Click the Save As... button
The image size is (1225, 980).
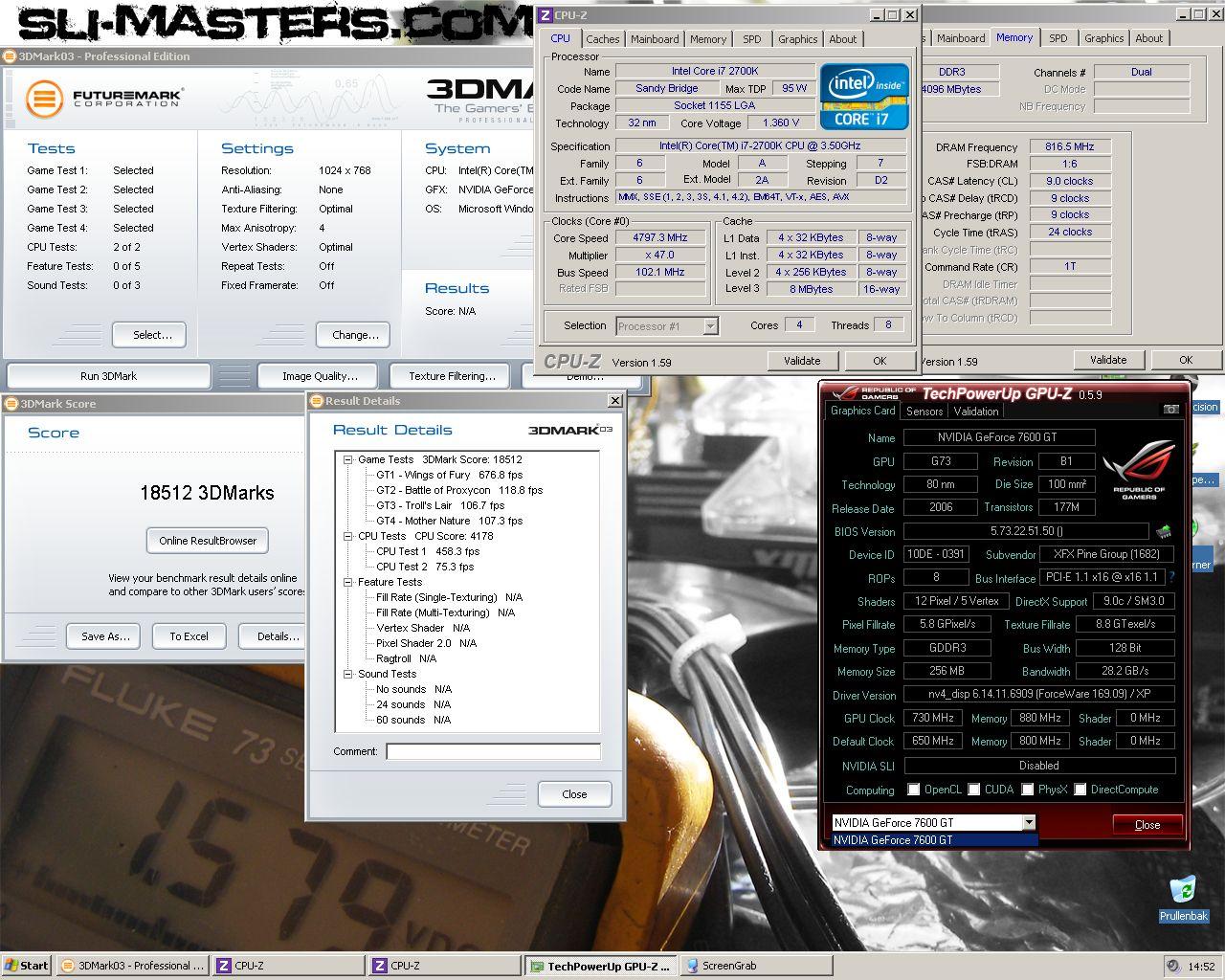click(x=105, y=636)
